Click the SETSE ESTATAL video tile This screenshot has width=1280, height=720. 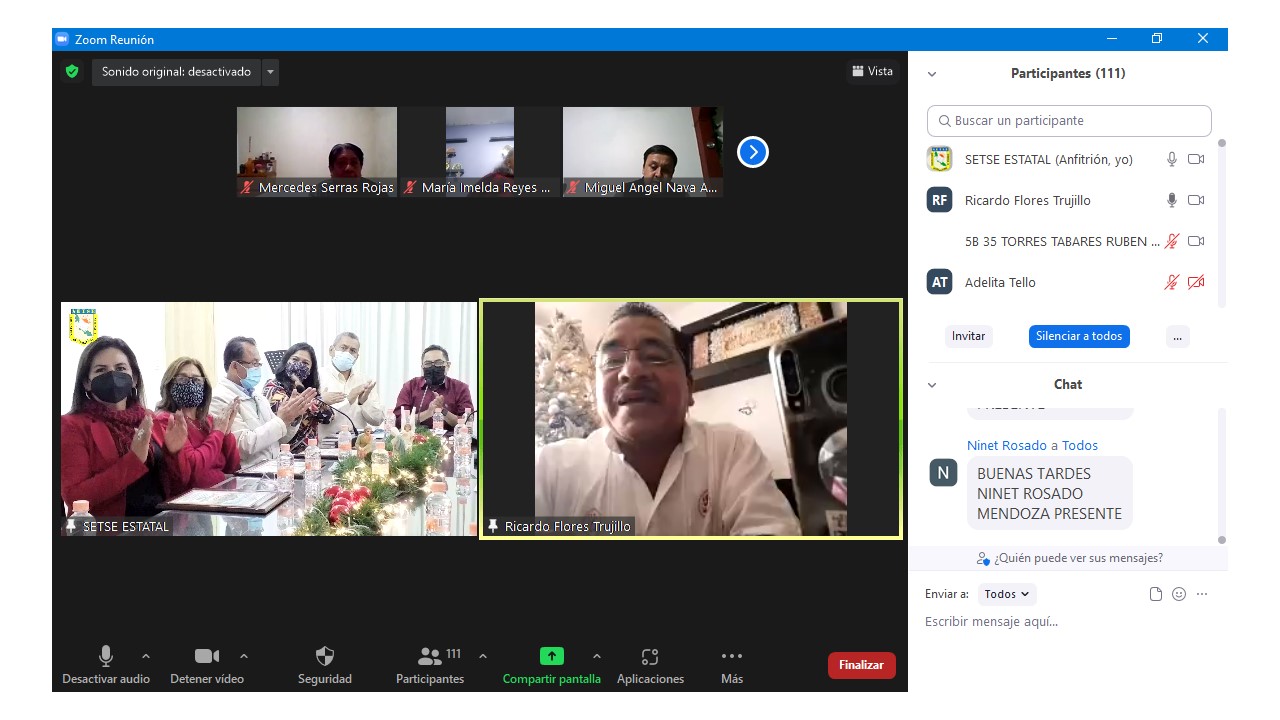(x=269, y=419)
